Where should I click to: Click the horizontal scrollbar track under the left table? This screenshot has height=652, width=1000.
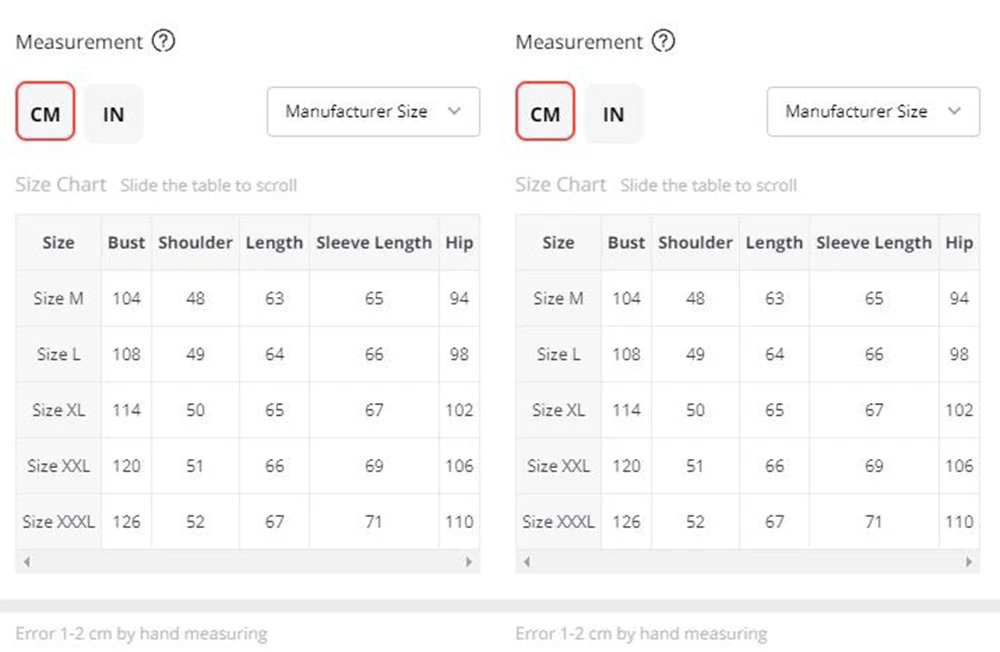(x=248, y=562)
